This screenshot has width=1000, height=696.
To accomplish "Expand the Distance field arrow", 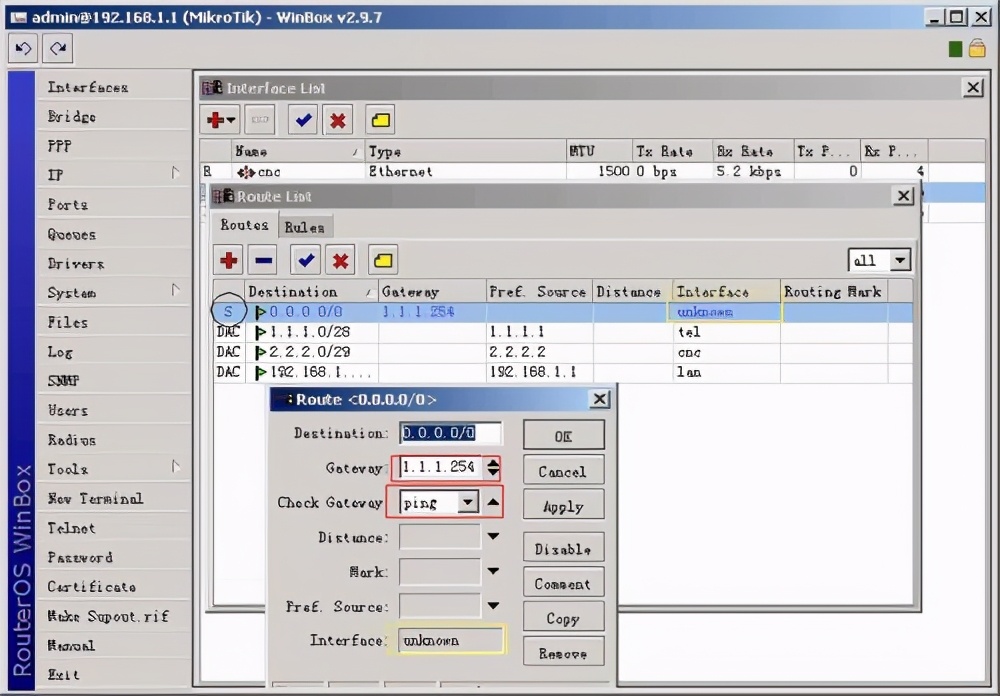I will pos(493,538).
